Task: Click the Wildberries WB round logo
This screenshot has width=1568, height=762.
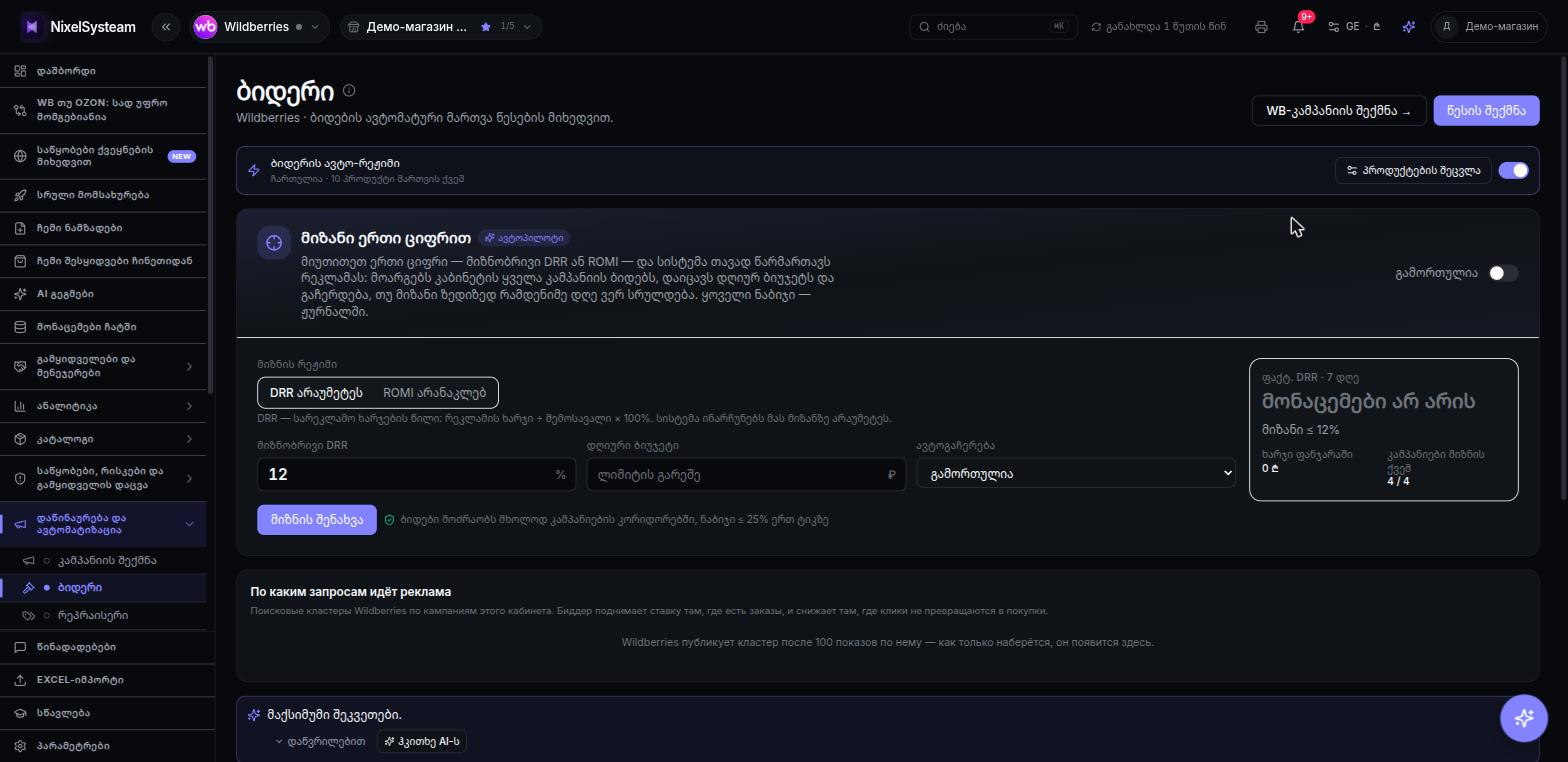Action: [205, 27]
